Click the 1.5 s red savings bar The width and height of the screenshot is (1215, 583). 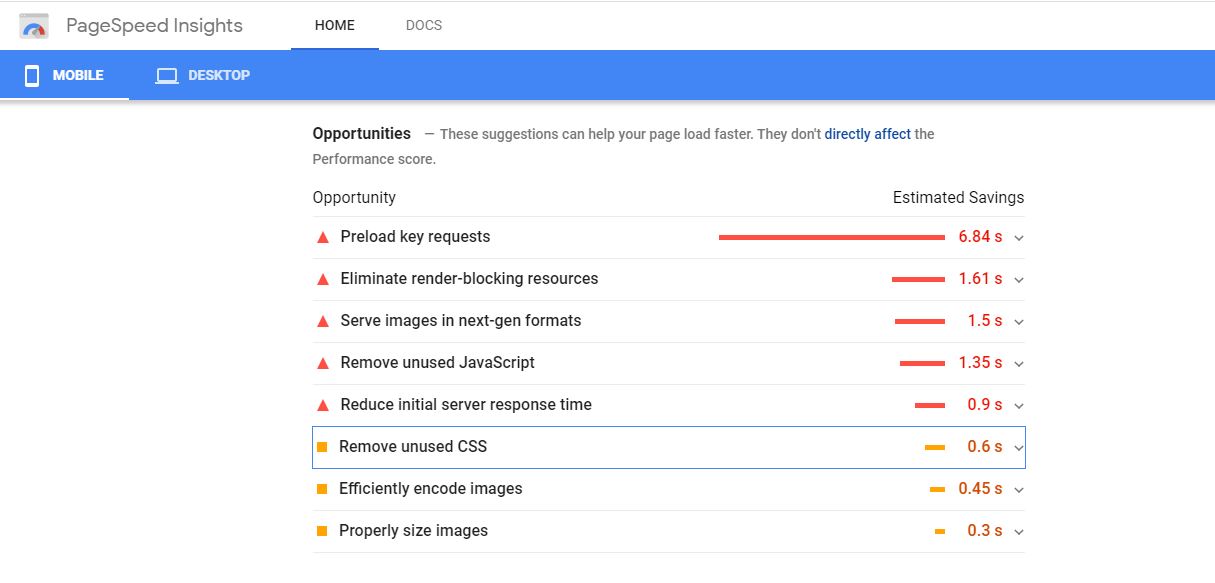pyautogui.click(x=920, y=321)
